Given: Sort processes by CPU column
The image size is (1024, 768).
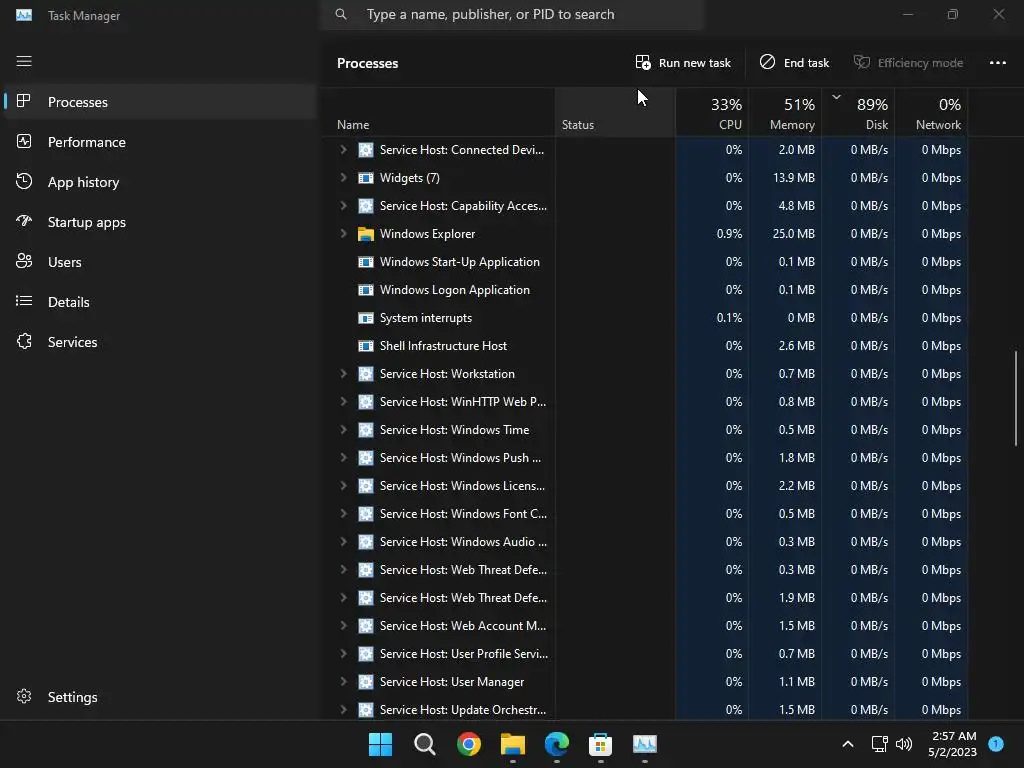Looking at the screenshot, I should [x=712, y=113].
